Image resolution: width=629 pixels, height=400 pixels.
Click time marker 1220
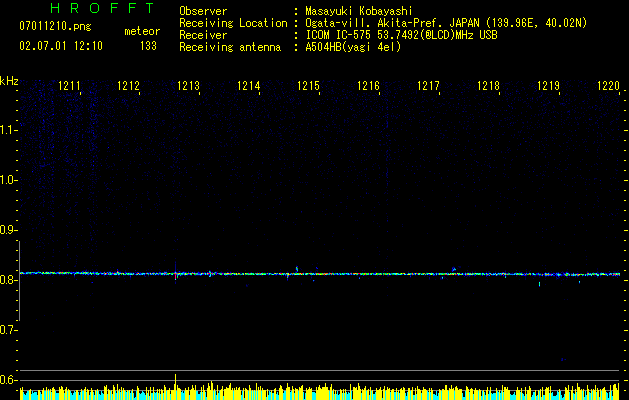(x=608, y=86)
